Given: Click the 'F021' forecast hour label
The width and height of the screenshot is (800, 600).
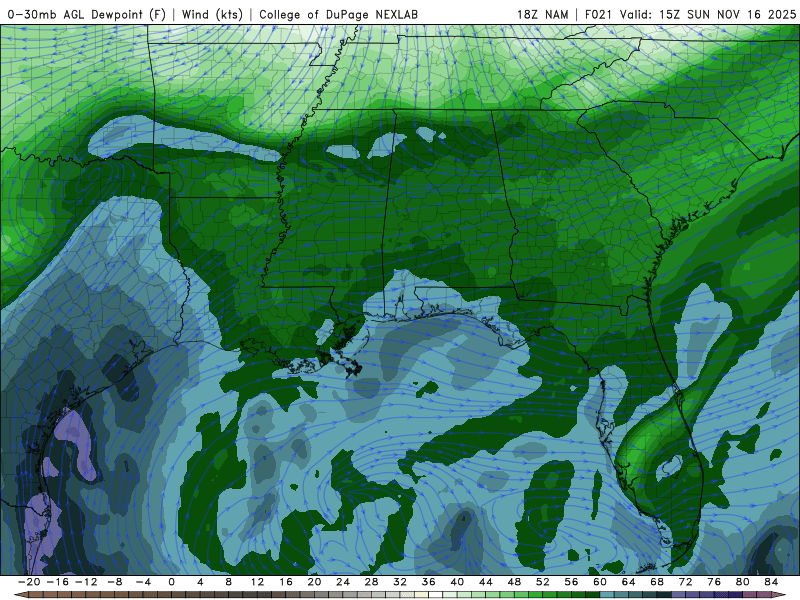Looking at the screenshot, I should pos(598,15).
